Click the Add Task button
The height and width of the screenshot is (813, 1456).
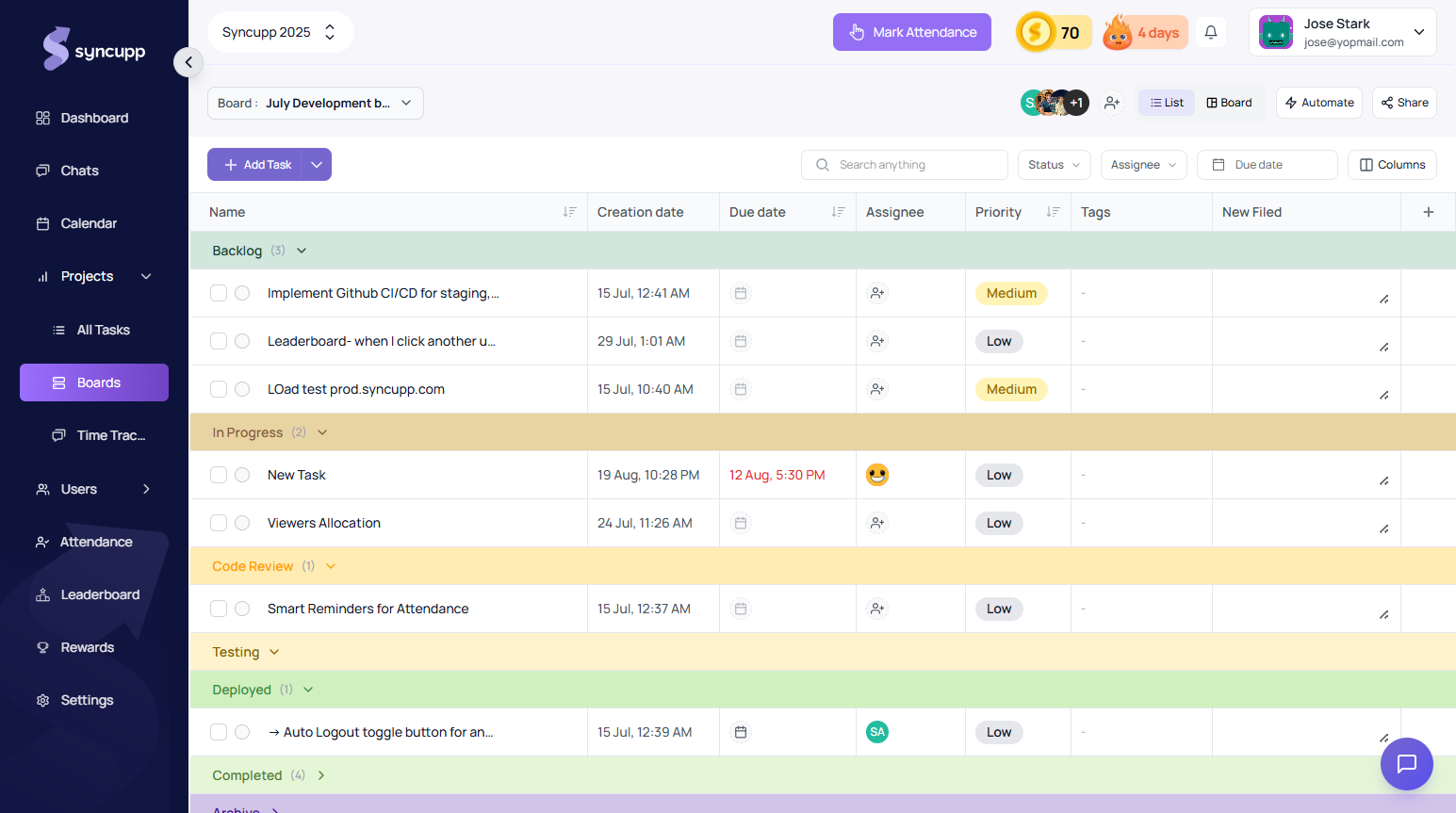(255, 165)
